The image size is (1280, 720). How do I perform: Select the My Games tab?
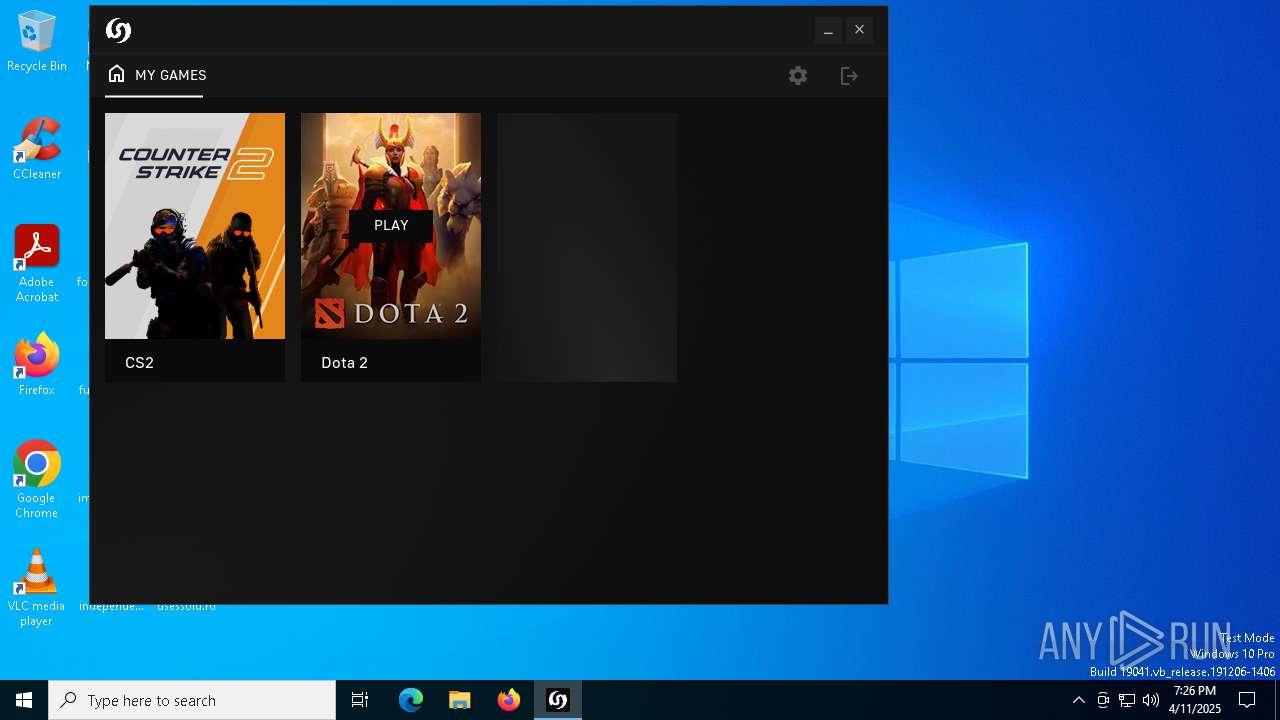[x=156, y=75]
